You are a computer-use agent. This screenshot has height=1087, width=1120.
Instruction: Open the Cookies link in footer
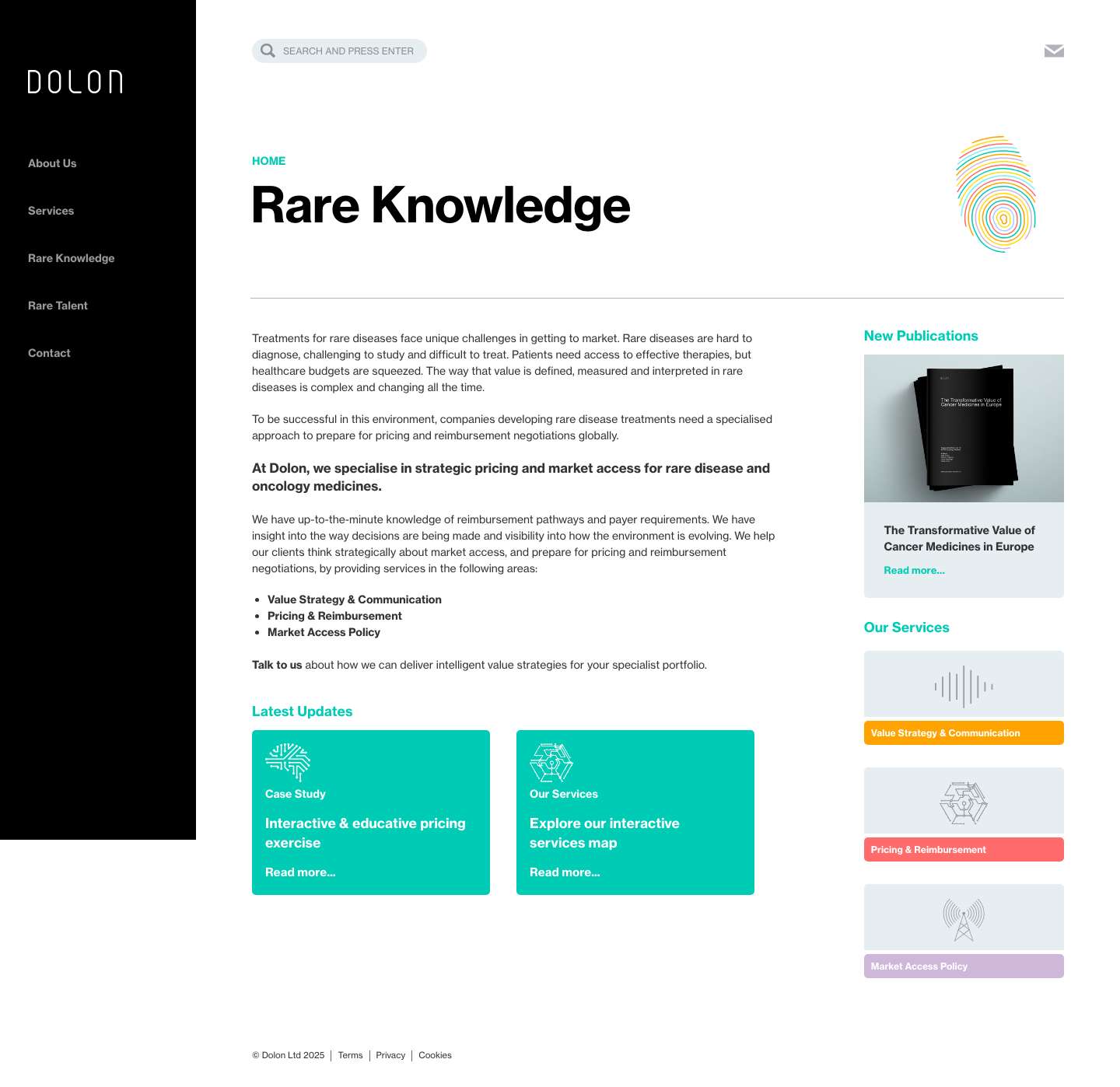click(435, 1055)
